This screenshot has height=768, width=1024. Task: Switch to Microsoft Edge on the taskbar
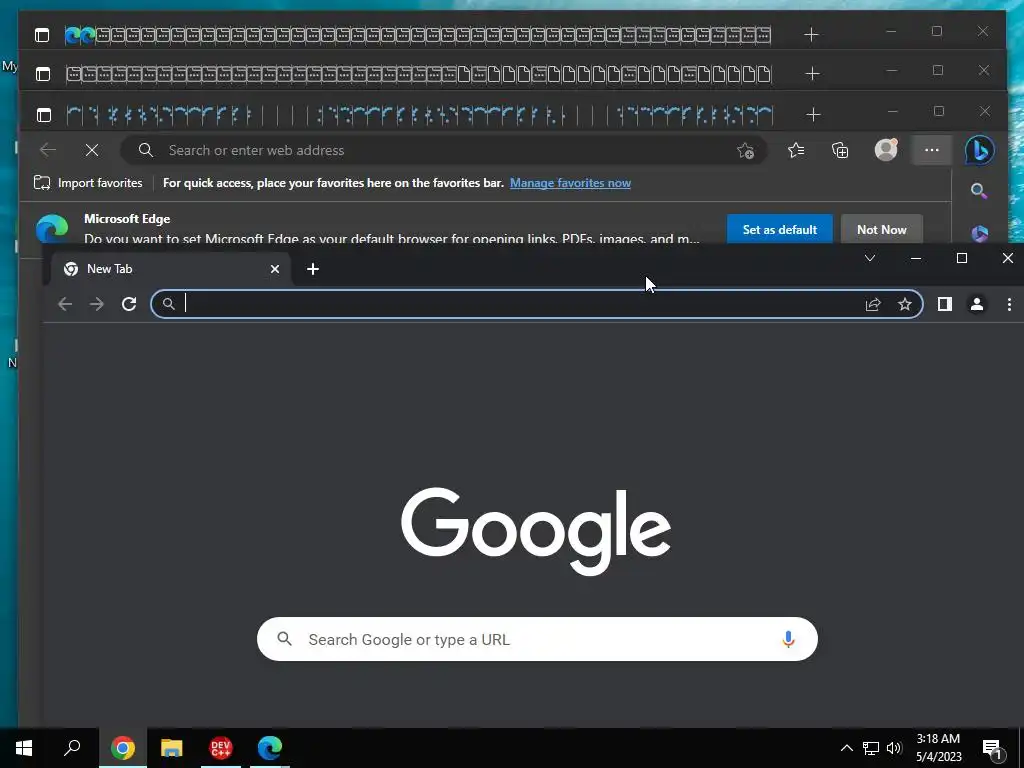tap(270, 748)
